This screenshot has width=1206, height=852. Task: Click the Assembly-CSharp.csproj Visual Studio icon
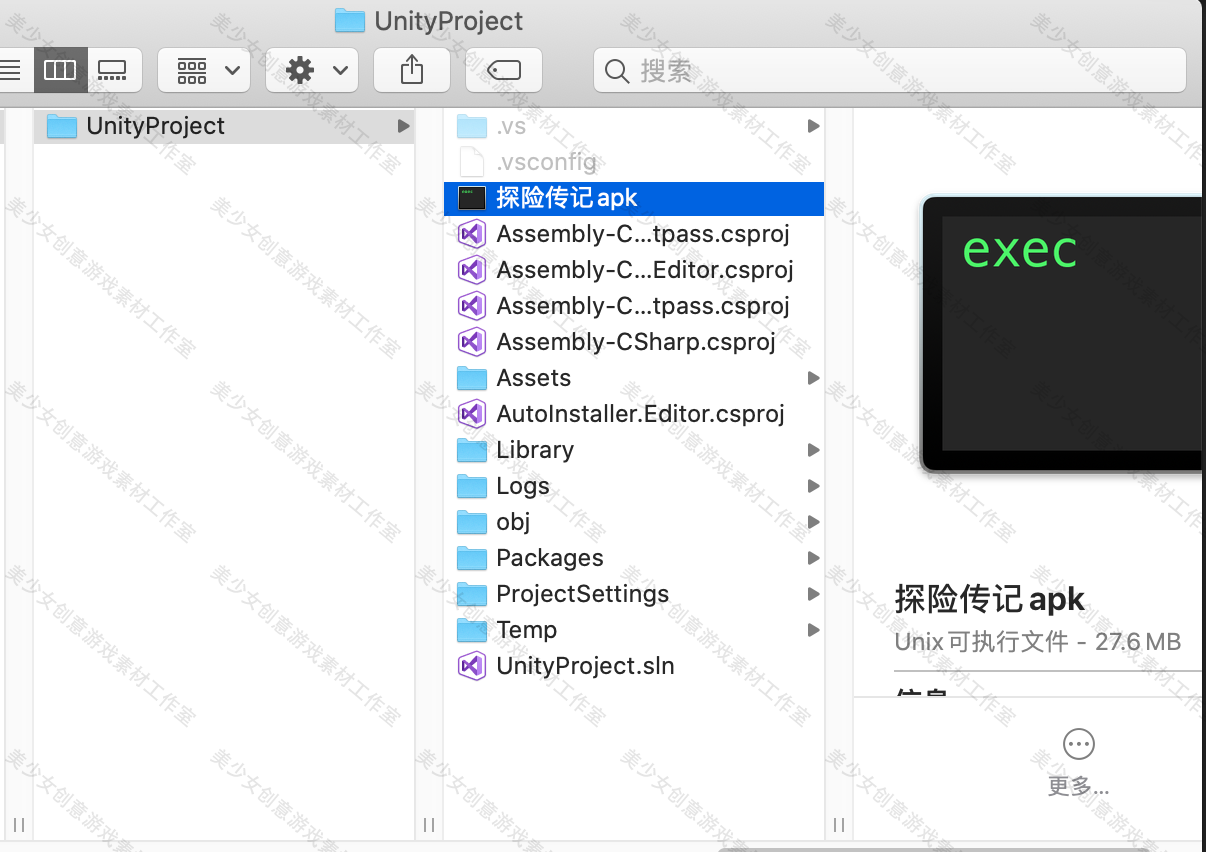(472, 342)
